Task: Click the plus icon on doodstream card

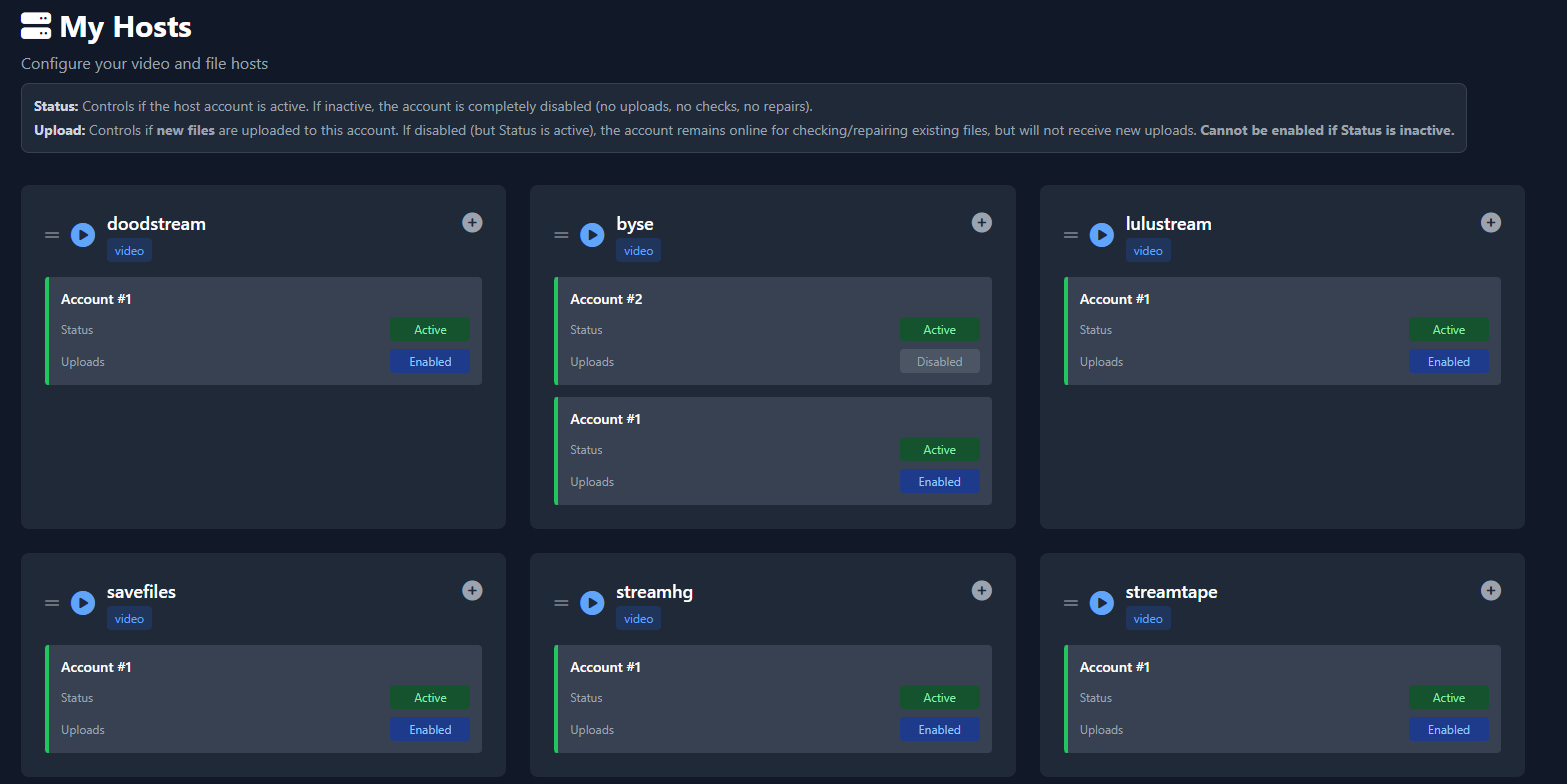Action: (472, 222)
